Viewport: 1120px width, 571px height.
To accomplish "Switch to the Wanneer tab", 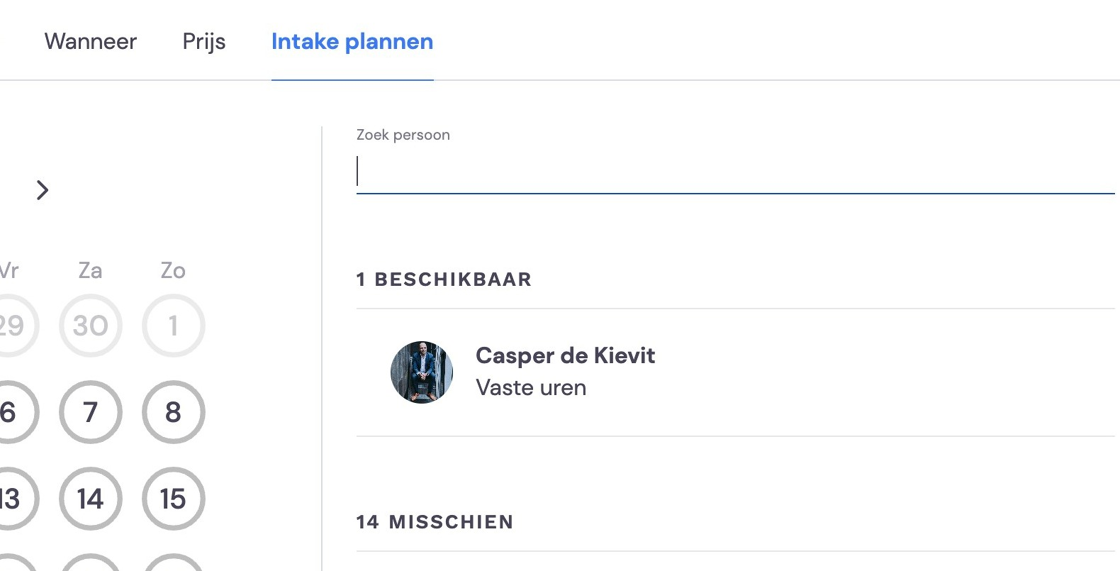I will tap(91, 41).
